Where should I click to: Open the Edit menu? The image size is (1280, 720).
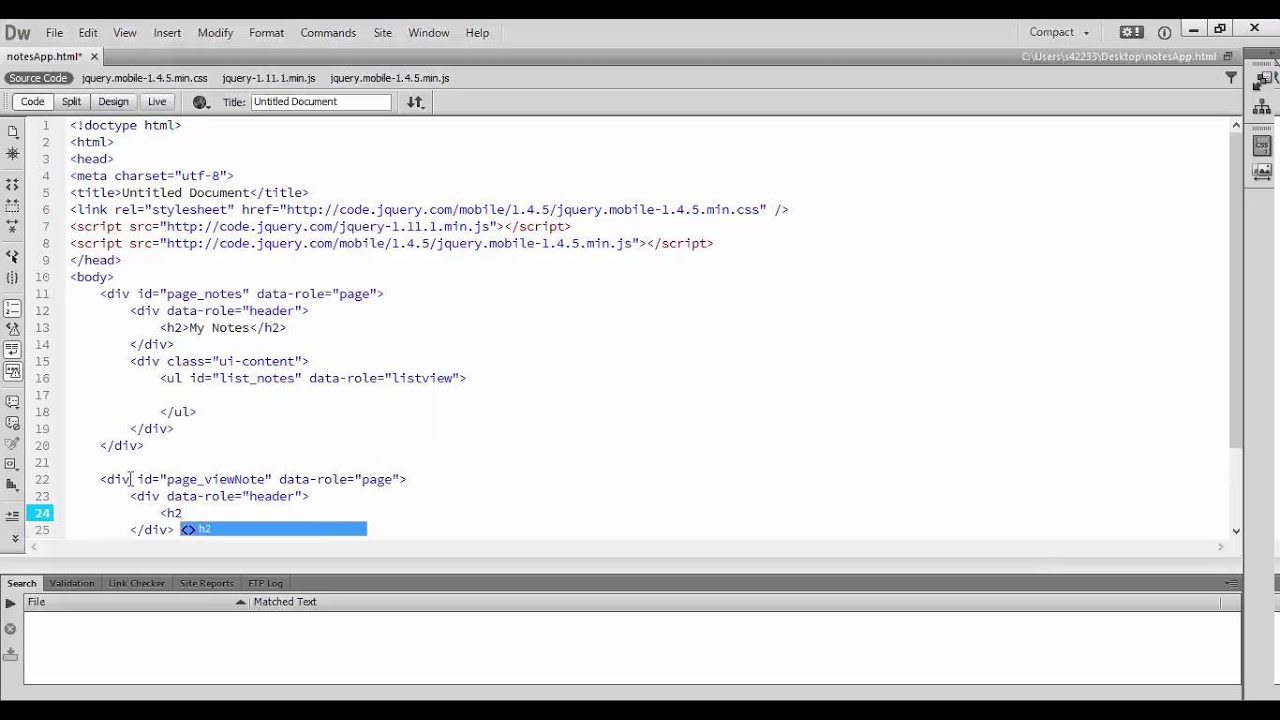pos(88,33)
